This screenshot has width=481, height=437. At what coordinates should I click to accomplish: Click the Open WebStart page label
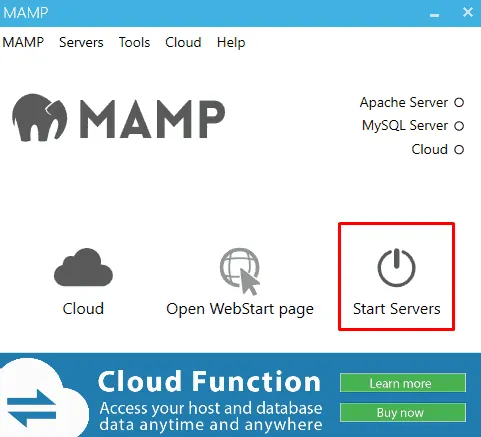[240, 310]
